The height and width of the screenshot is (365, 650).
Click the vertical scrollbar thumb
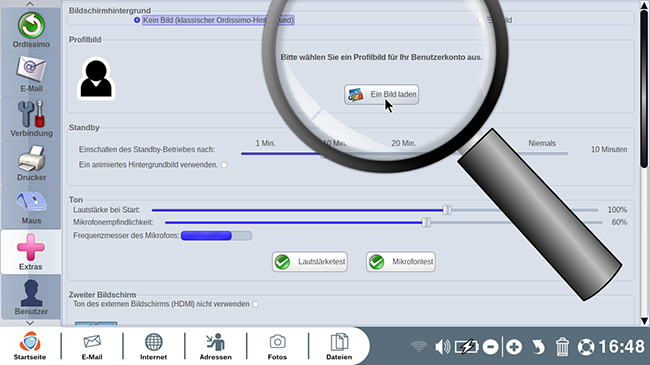point(644,89)
